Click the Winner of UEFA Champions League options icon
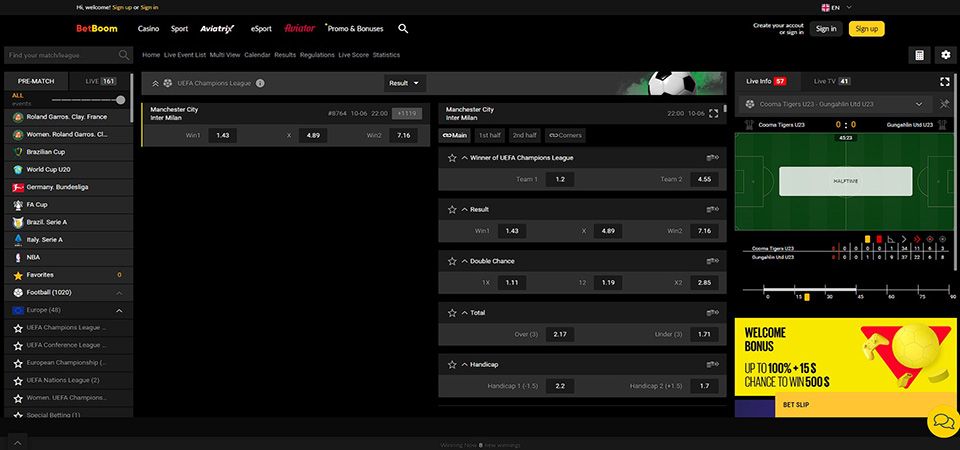Viewport: 960px width, 450px height. pyautogui.click(x=712, y=158)
